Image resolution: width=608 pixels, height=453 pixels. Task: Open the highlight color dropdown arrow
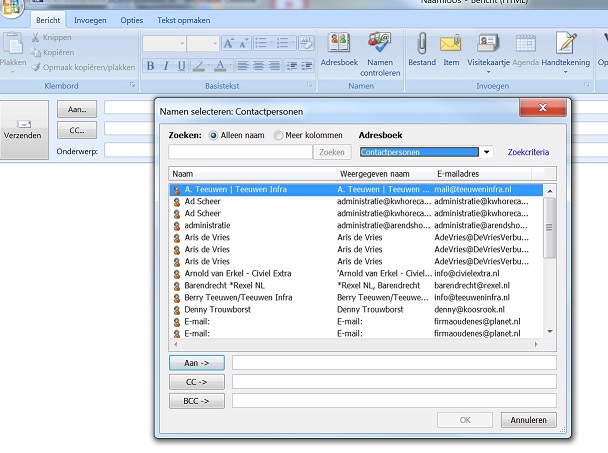pos(209,66)
